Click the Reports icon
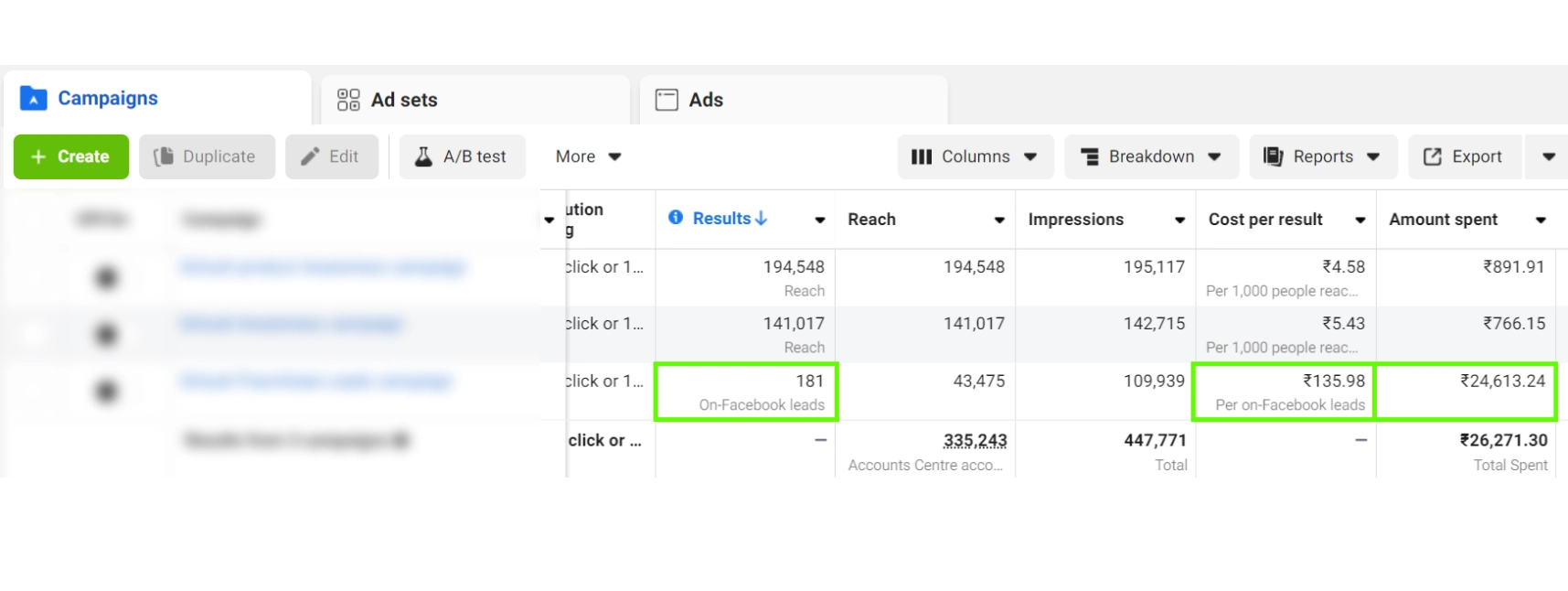 coord(1273,156)
